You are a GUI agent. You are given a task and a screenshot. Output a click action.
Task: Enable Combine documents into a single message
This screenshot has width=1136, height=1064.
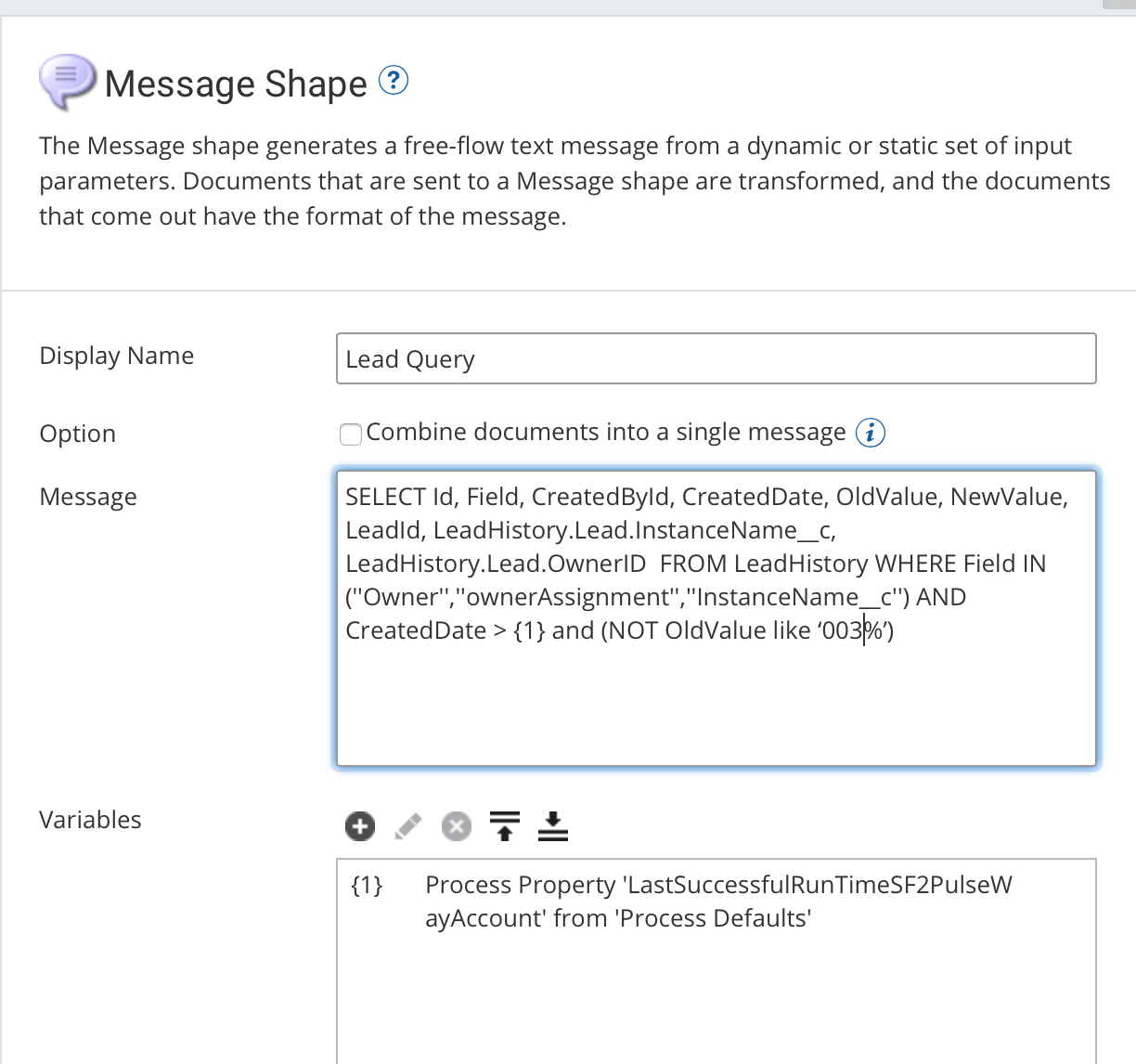tap(351, 435)
